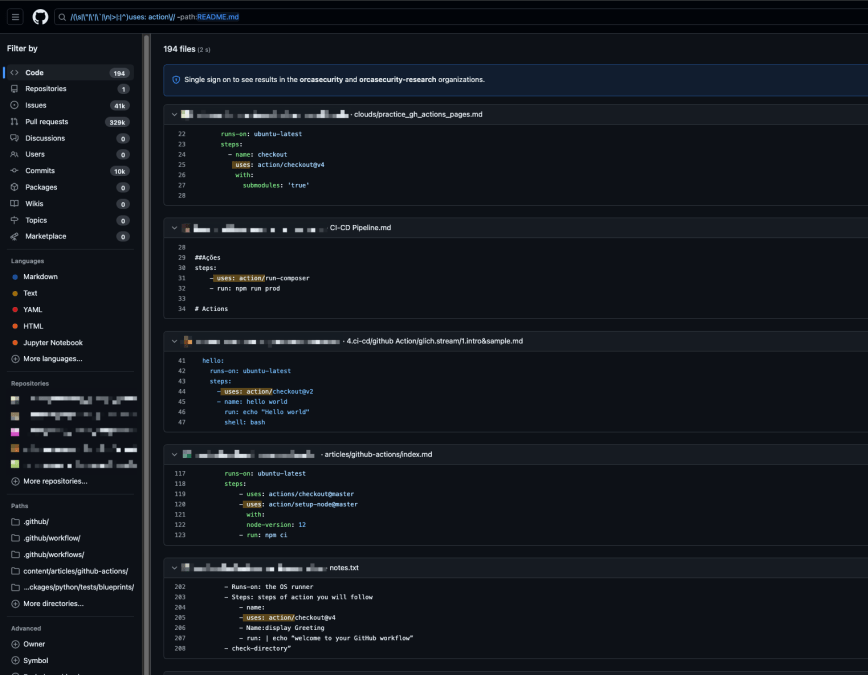Open notes.txt file link
The width and height of the screenshot is (868, 675).
click(344, 568)
